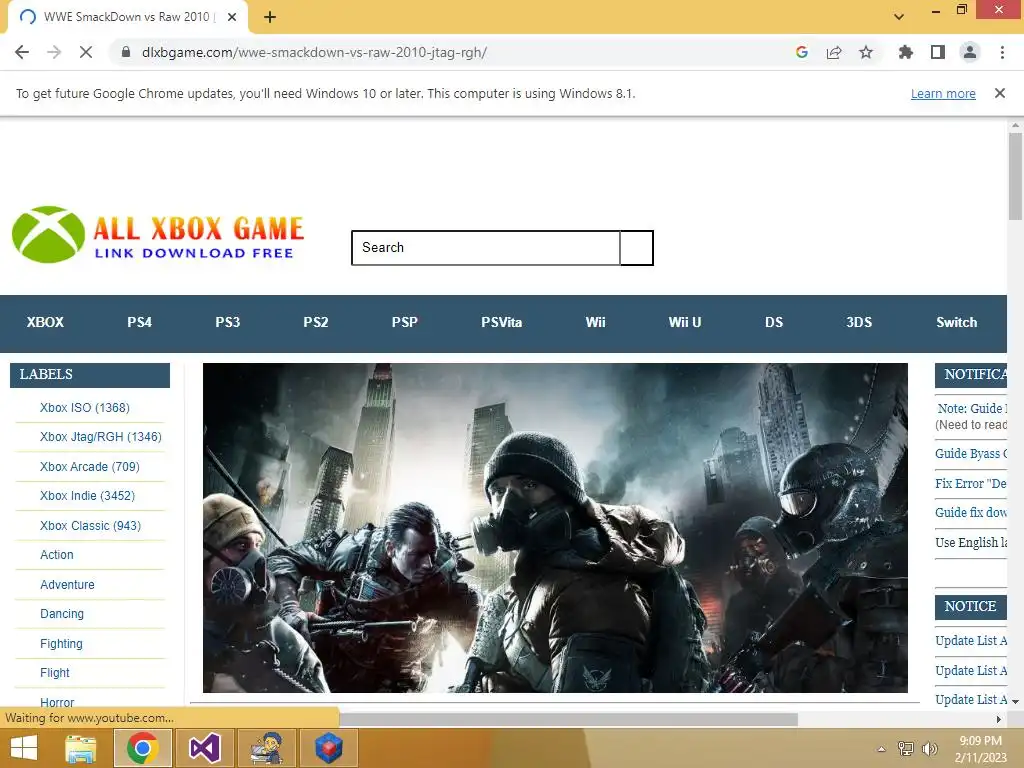Open Chrome's three-dot menu
This screenshot has width=1024, height=768.
1002,52
